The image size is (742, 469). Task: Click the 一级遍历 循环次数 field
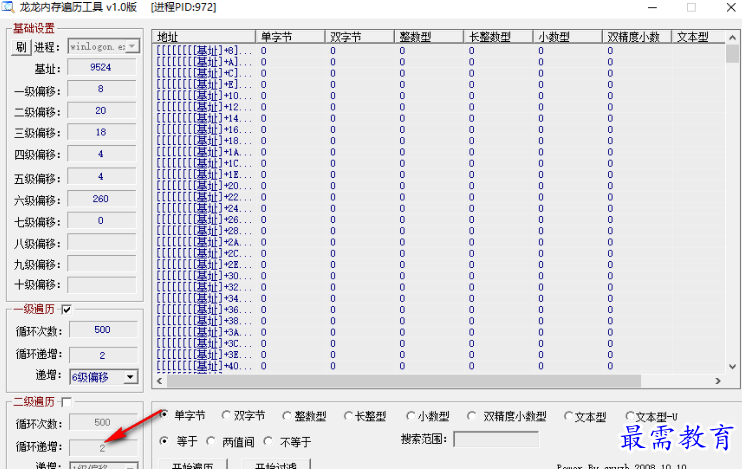click(103, 330)
